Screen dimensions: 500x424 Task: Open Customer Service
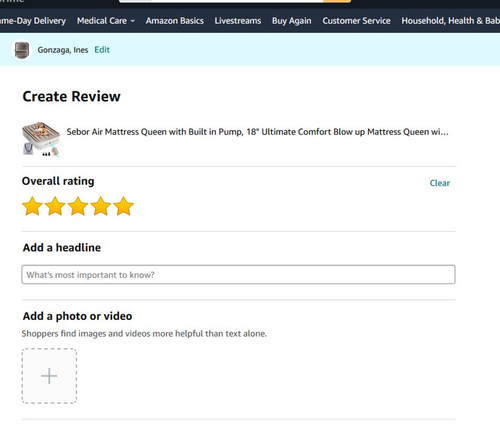[356, 21]
